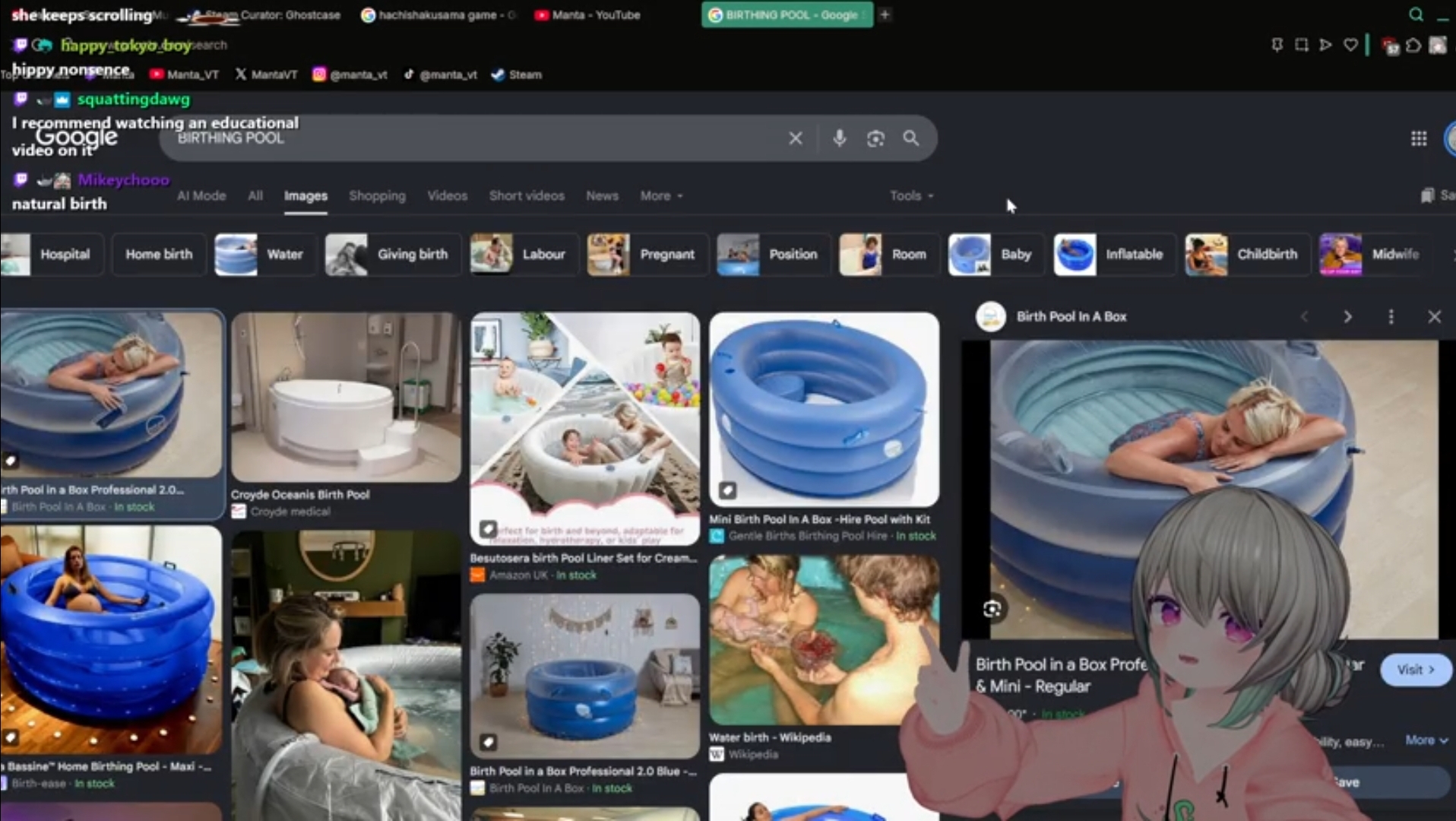The width and height of the screenshot is (1456, 821).
Task: Filter images by Home birth chip
Action: pyautogui.click(x=159, y=255)
